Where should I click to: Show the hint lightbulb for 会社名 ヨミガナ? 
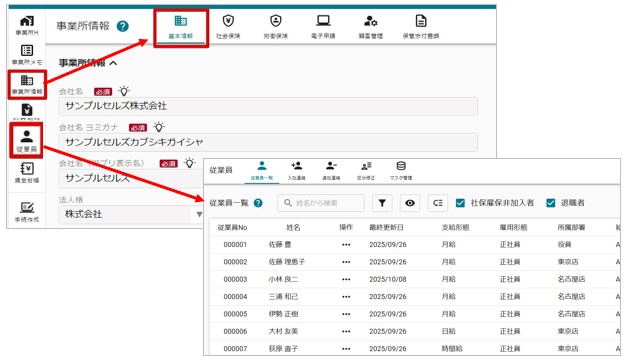click(x=159, y=127)
